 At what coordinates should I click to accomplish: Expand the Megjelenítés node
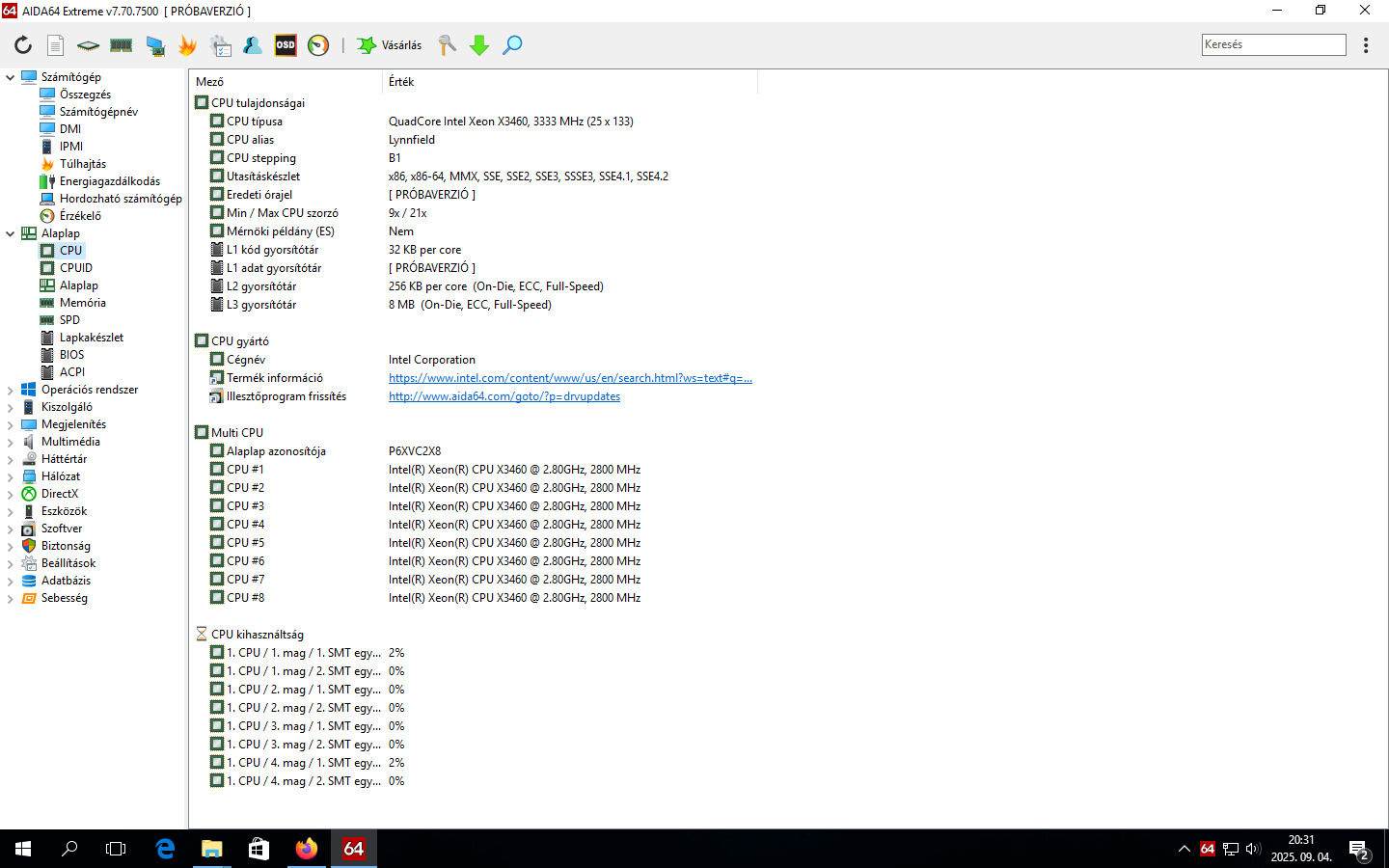[x=11, y=424]
